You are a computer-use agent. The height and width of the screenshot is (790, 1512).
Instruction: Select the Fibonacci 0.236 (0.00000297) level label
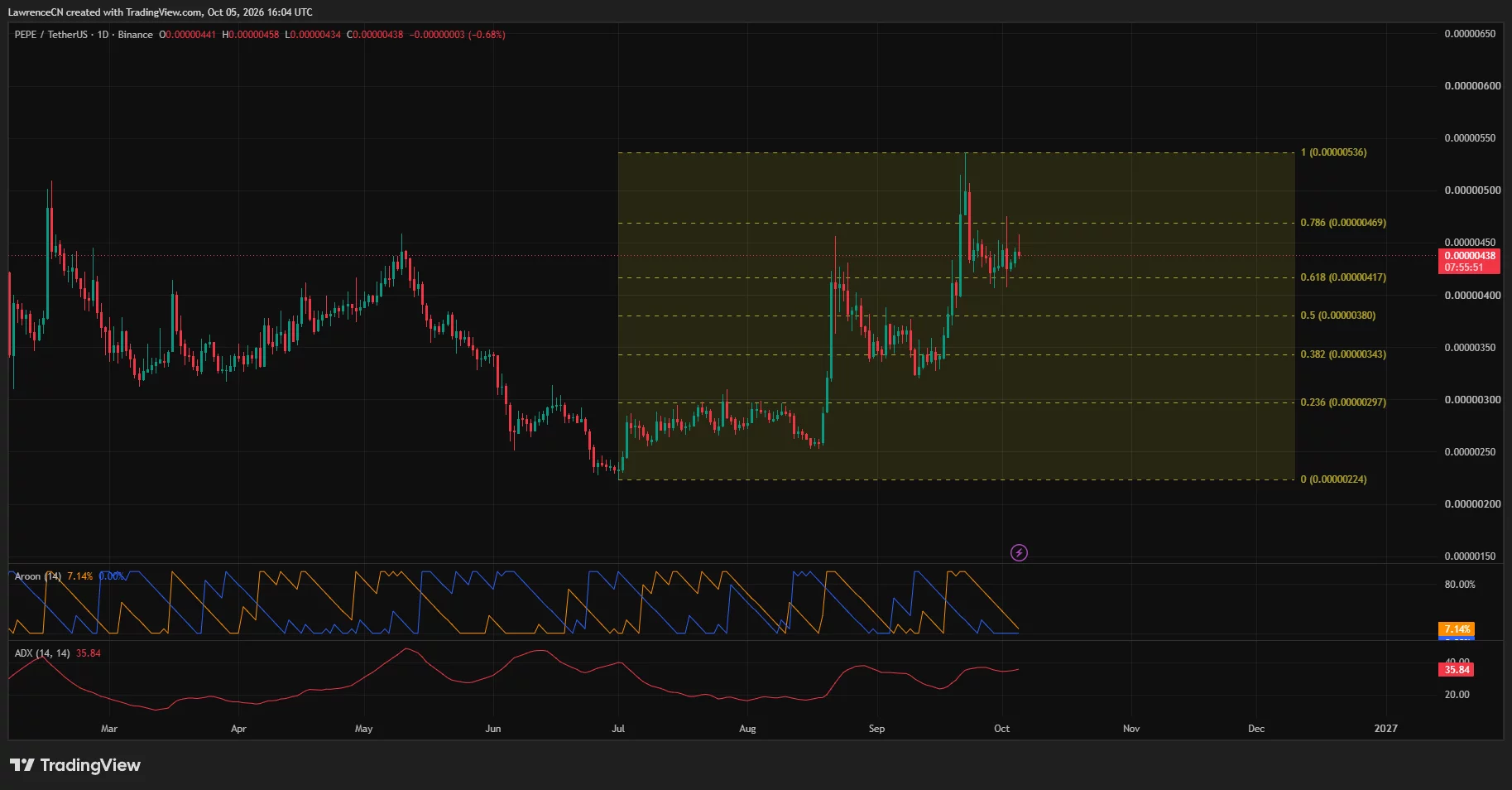1343,402
